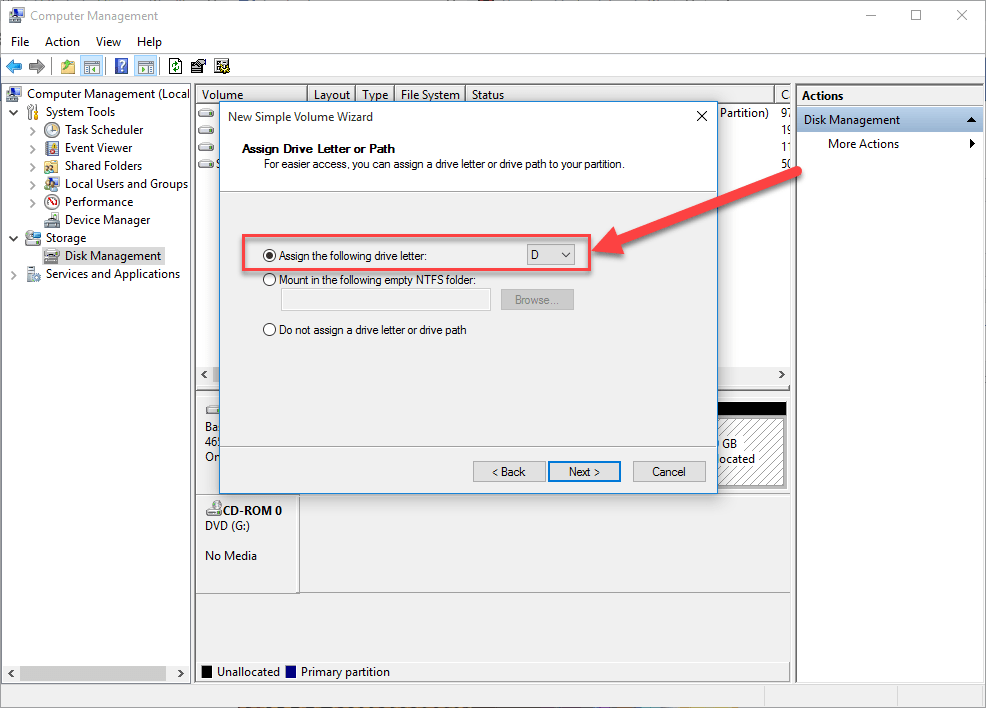The height and width of the screenshot is (708, 986).
Task: Toggle the Show/Hide Console Tree icon
Action: [92, 67]
